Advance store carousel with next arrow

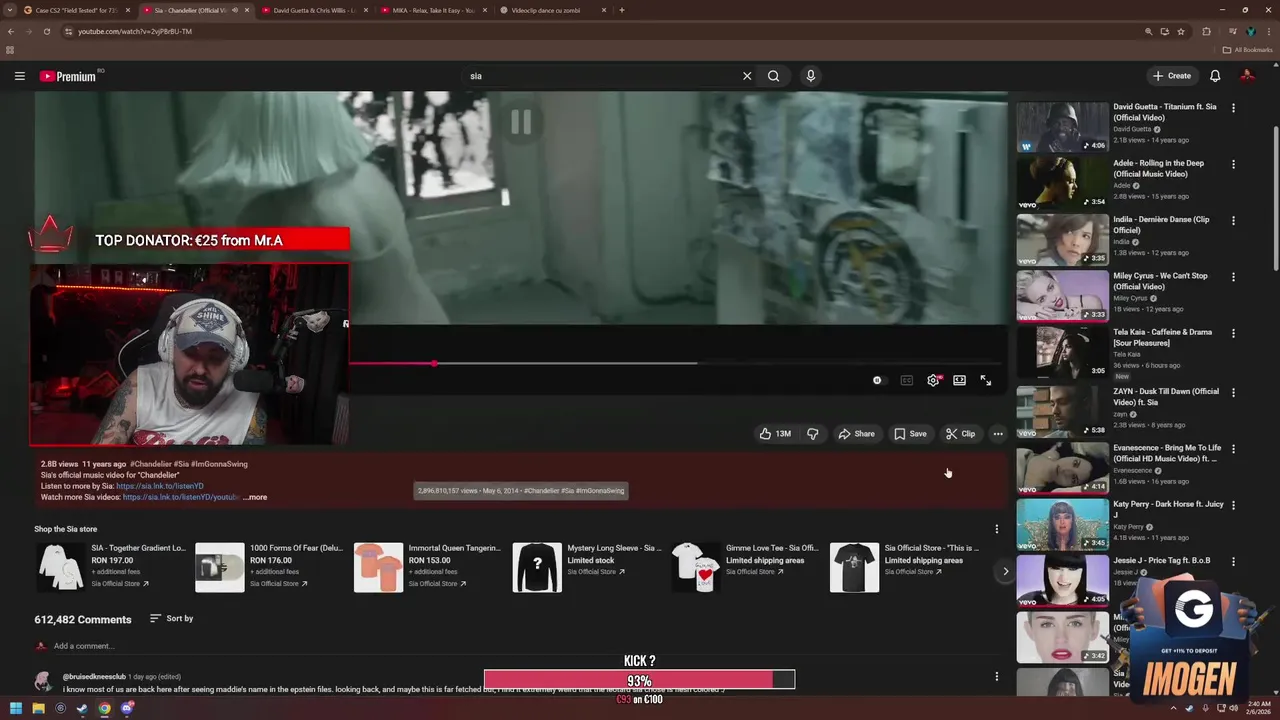[x=1006, y=571]
